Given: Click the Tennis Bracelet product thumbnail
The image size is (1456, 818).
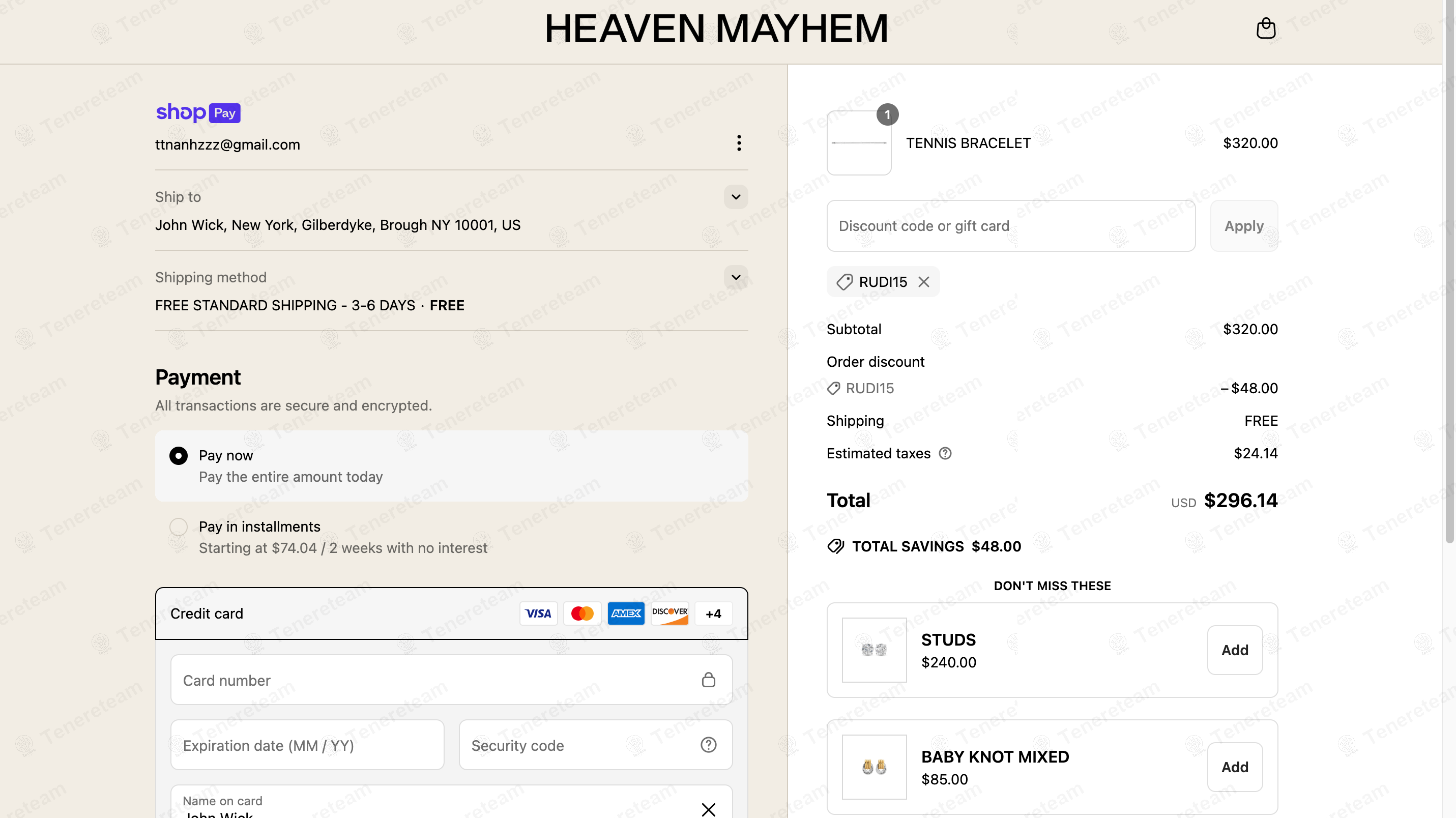Looking at the screenshot, I should [x=859, y=143].
